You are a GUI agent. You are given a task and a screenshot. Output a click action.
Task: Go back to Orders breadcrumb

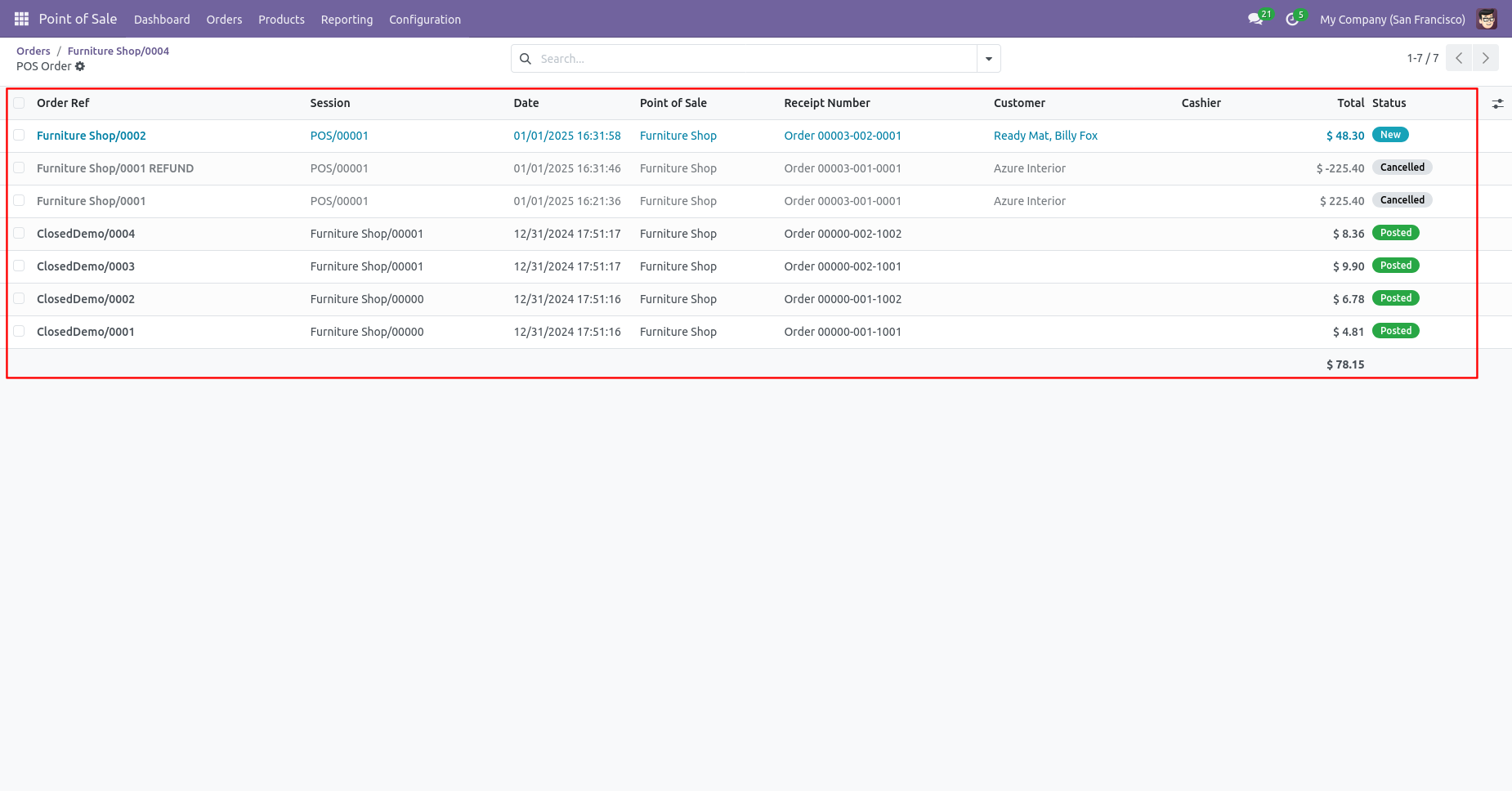tap(34, 51)
